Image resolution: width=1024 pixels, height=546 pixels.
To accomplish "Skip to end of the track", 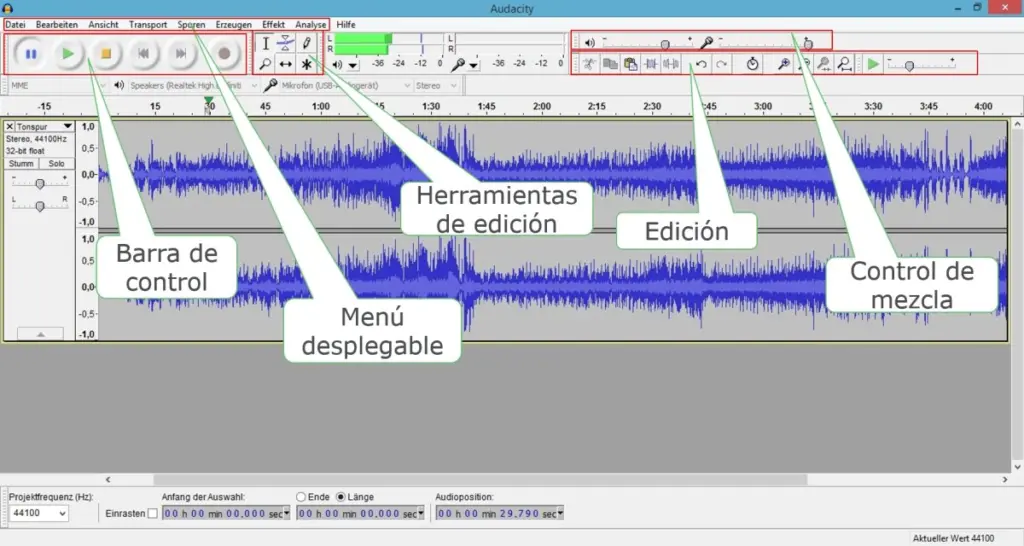I will coord(182,54).
